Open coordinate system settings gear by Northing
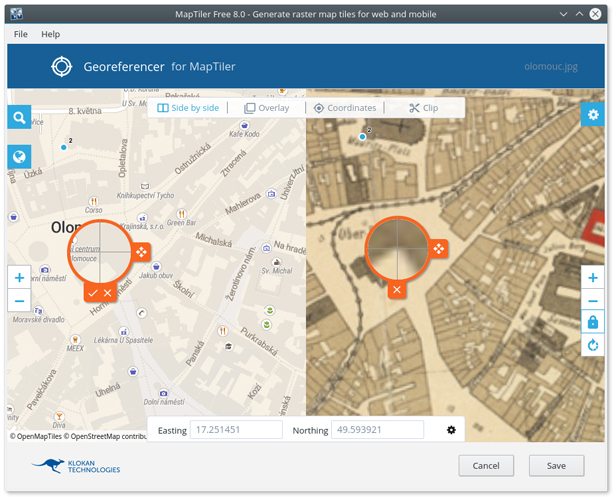Screen dimensions: 616x500 pos(451,430)
